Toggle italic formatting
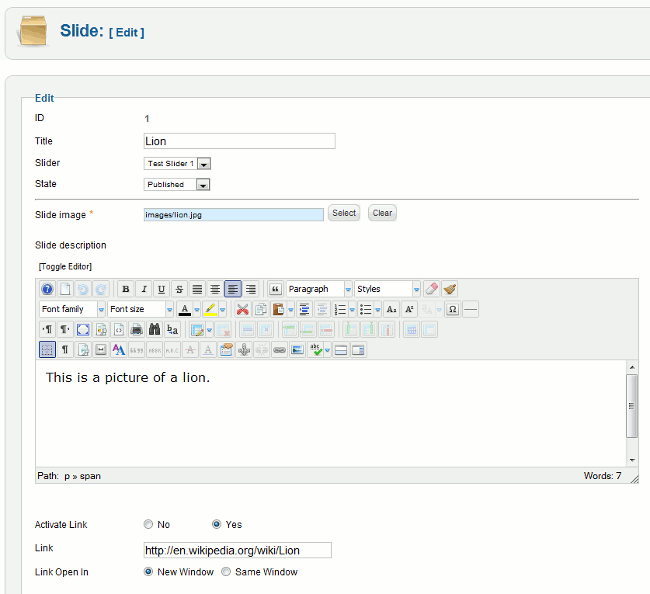The height and width of the screenshot is (594, 650). tap(144, 289)
